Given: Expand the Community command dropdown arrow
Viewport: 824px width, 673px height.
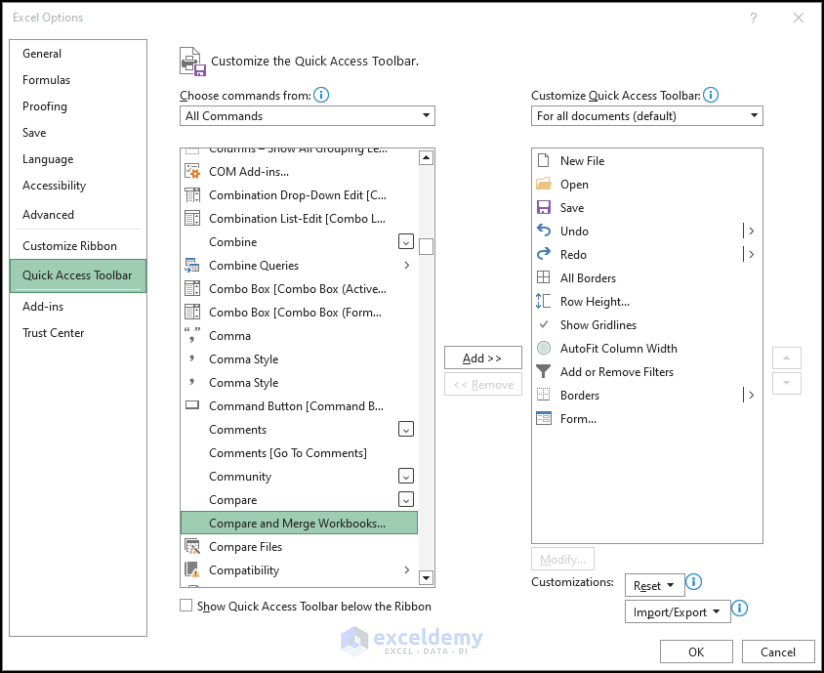Looking at the screenshot, I should point(406,476).
